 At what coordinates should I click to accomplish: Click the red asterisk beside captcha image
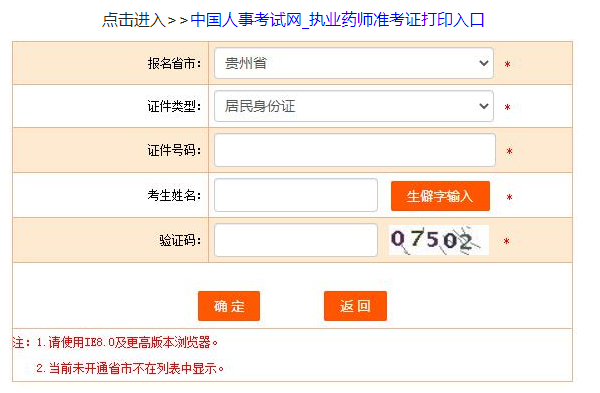[507, 241]
